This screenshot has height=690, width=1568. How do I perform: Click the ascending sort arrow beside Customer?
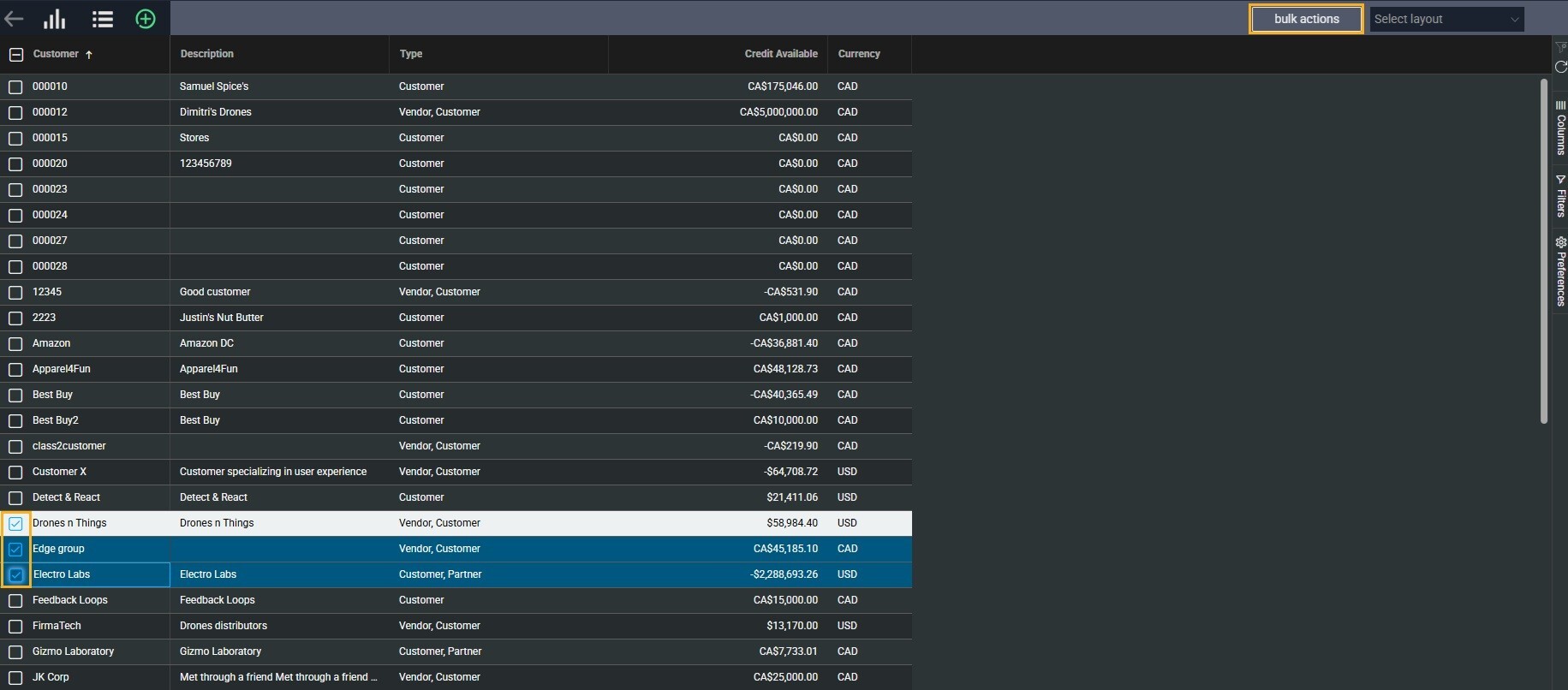pos(89,55)
